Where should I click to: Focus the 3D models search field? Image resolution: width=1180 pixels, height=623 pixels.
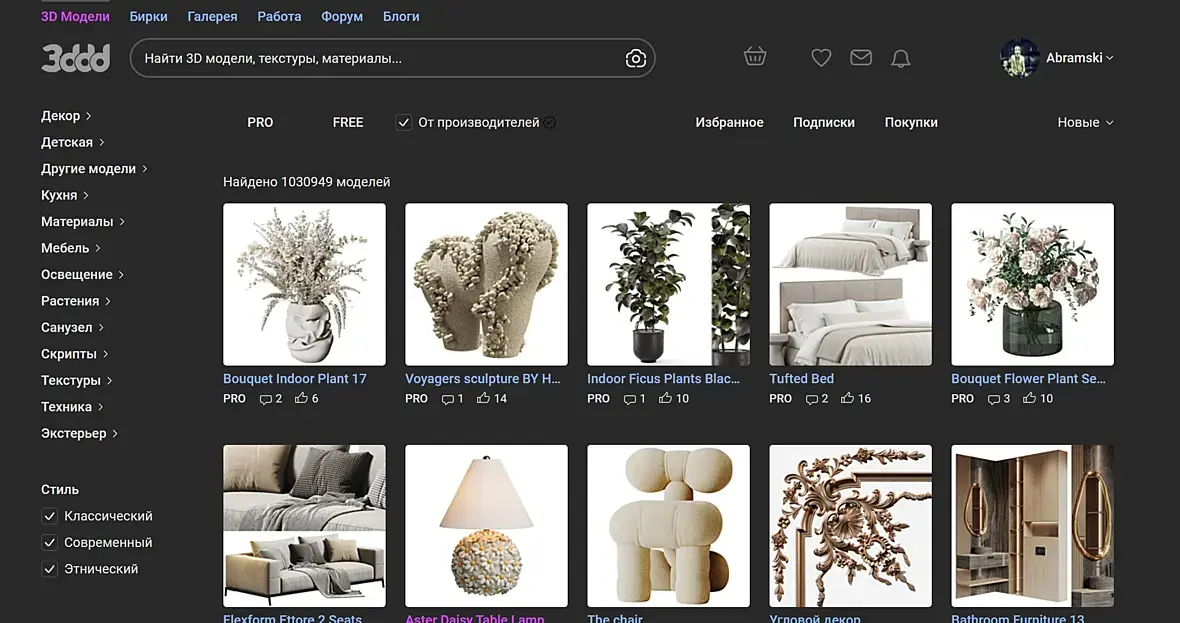coord(376,59)
